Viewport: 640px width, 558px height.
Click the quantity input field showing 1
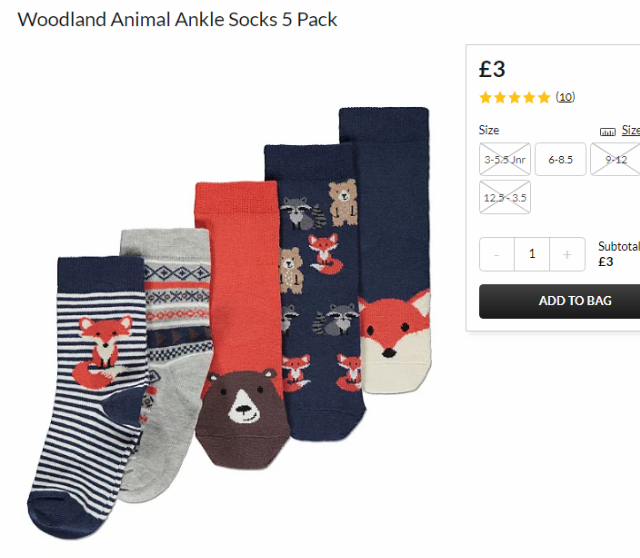[532, 254]
